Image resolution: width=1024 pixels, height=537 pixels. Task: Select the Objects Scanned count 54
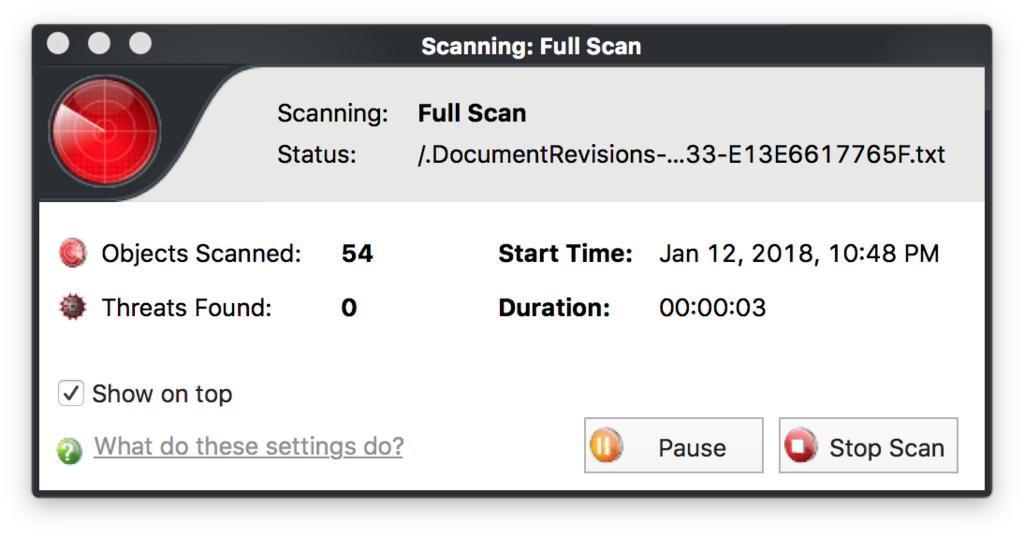(x=357, y=253)
